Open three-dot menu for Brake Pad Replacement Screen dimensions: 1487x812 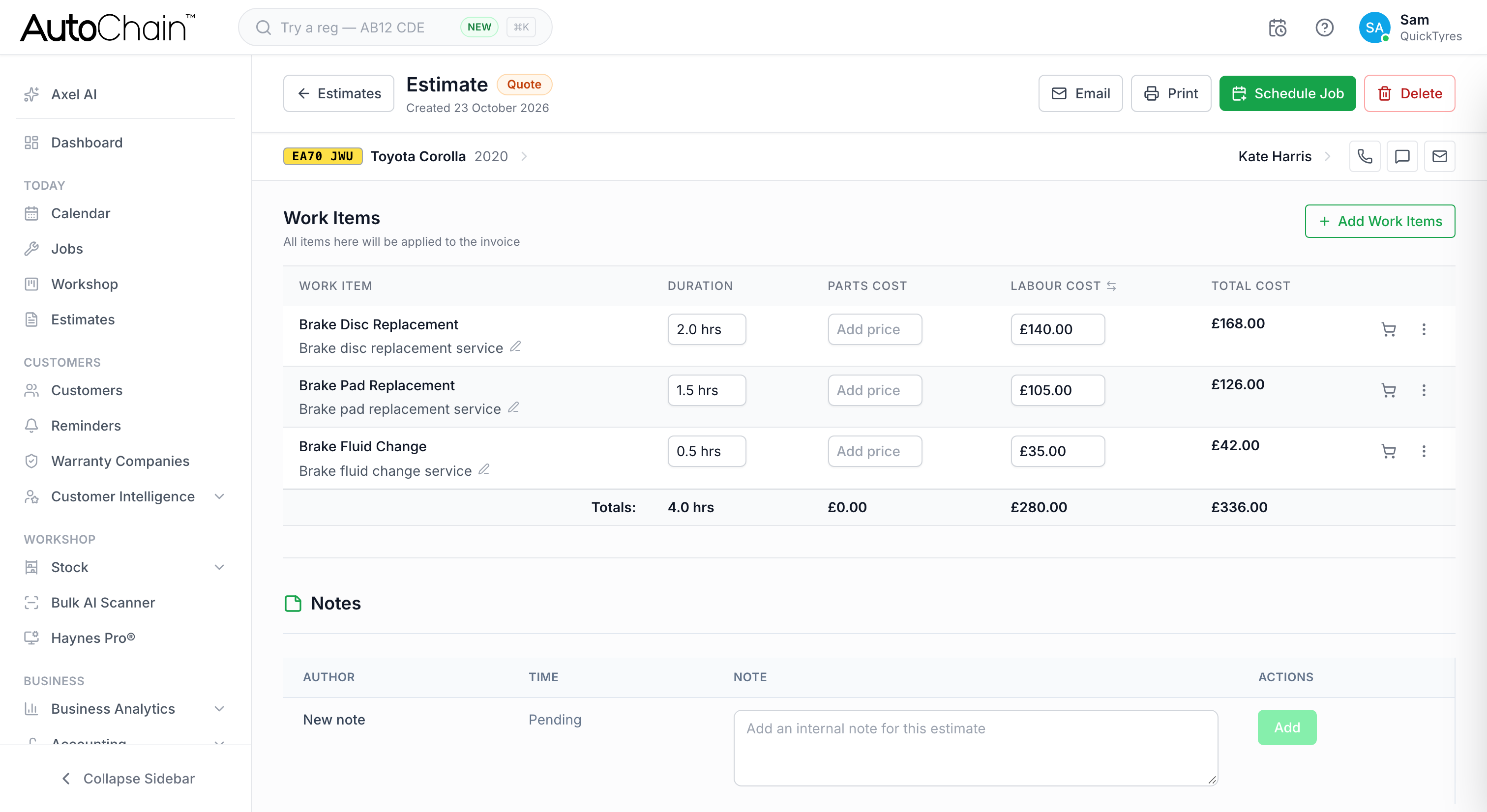tap(1424, 391)
